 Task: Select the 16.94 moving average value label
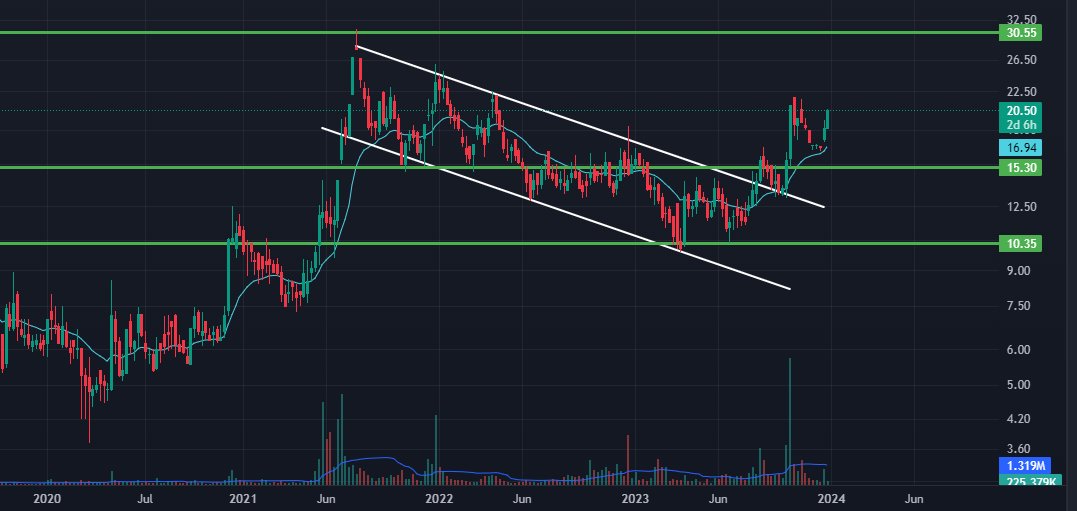point(1020,147)
